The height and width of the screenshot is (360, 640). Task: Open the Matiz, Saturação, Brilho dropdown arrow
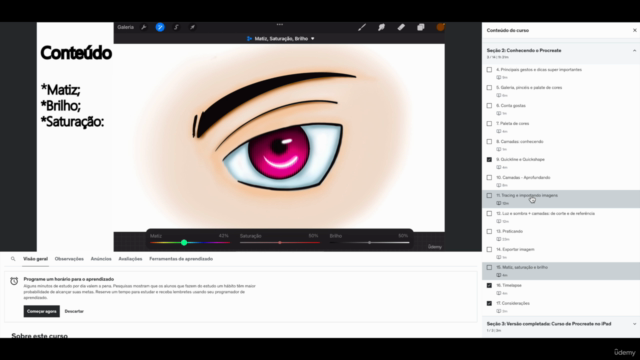[313, 39]
